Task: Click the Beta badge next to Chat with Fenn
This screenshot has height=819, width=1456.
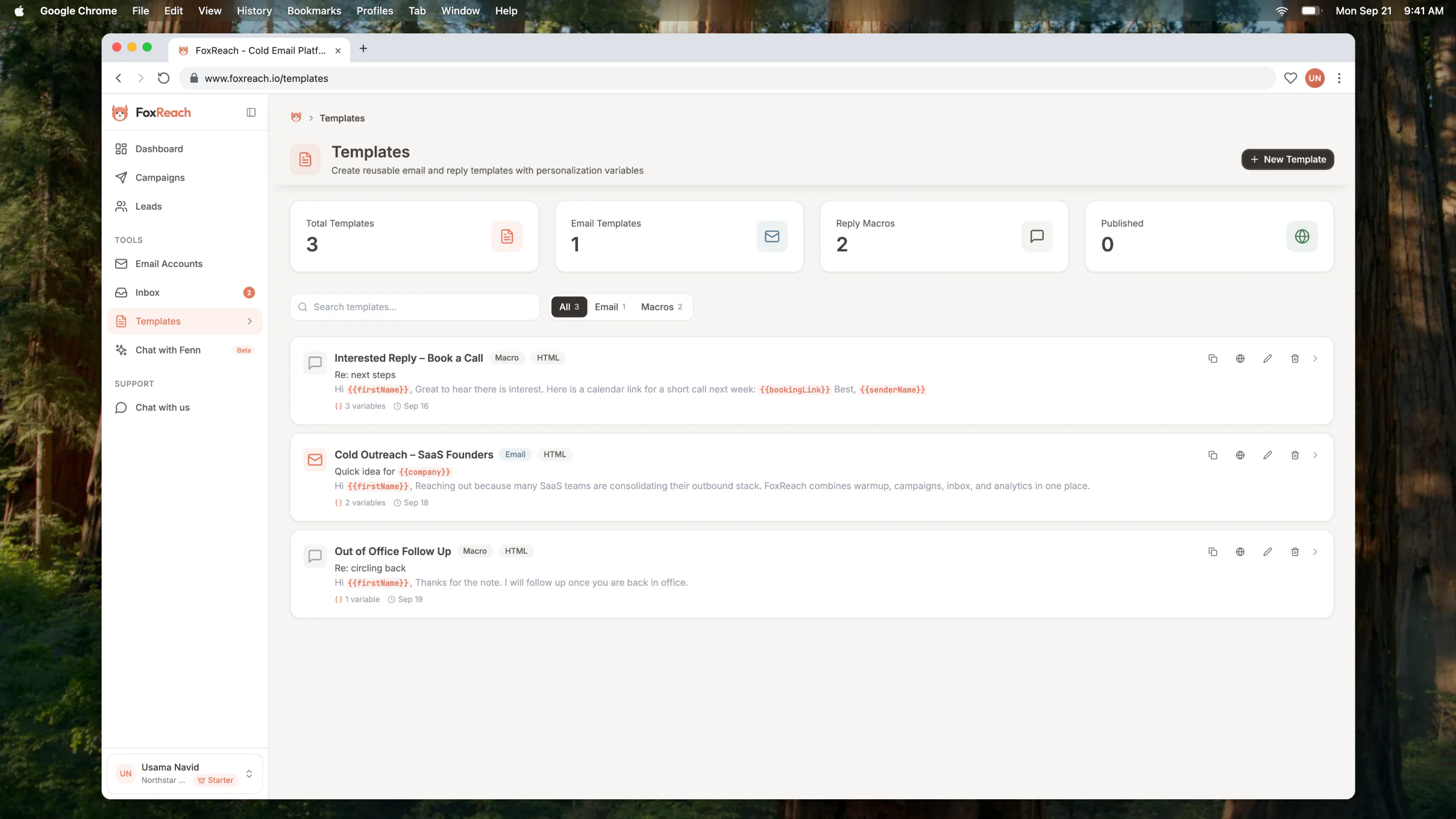Action: pos(244,350)
